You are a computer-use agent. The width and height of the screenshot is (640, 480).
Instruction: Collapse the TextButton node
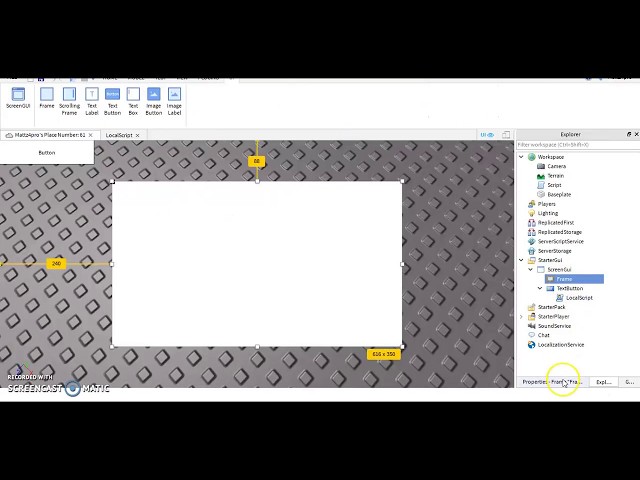tap(540, 288)
